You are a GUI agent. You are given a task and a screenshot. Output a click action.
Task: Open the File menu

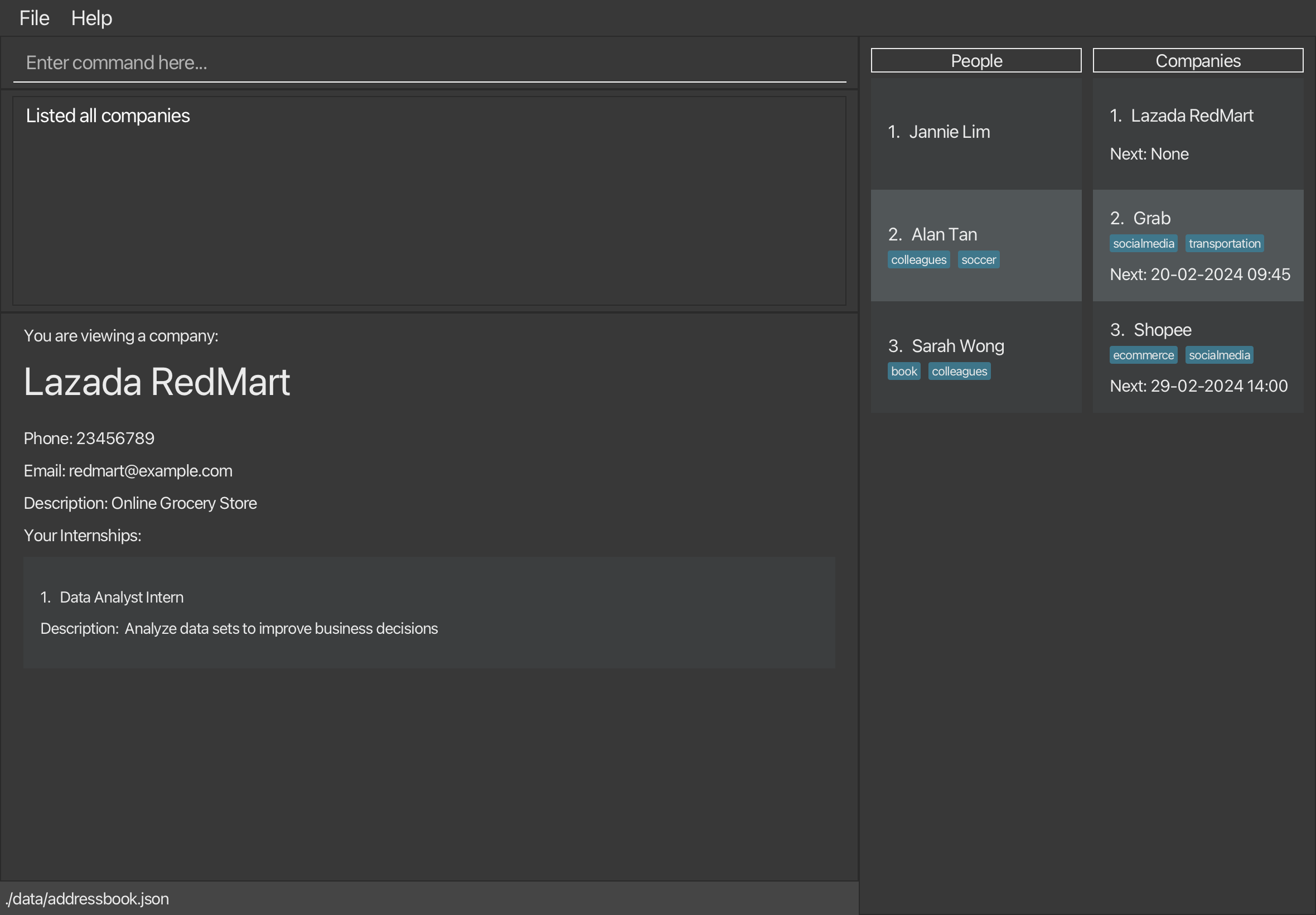click(x=35, y=18)
